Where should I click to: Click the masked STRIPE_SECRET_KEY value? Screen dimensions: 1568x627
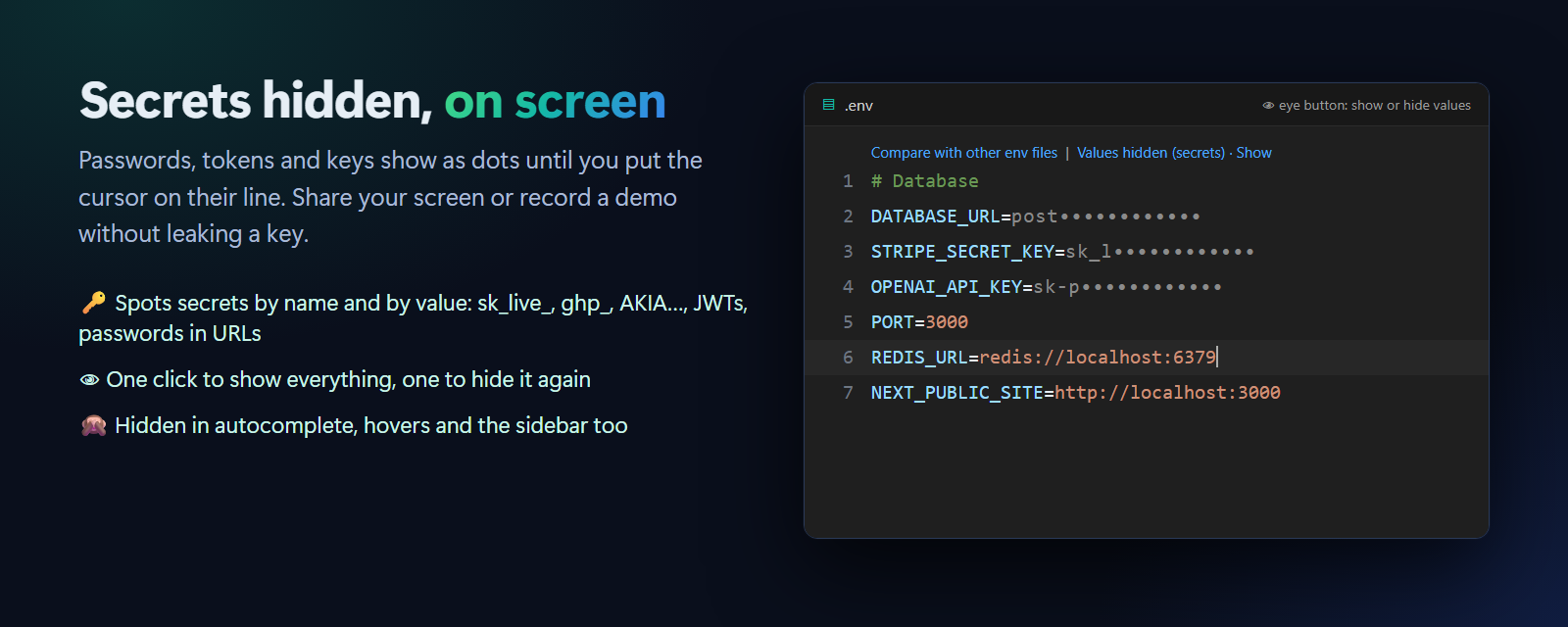click(1159, 252)
